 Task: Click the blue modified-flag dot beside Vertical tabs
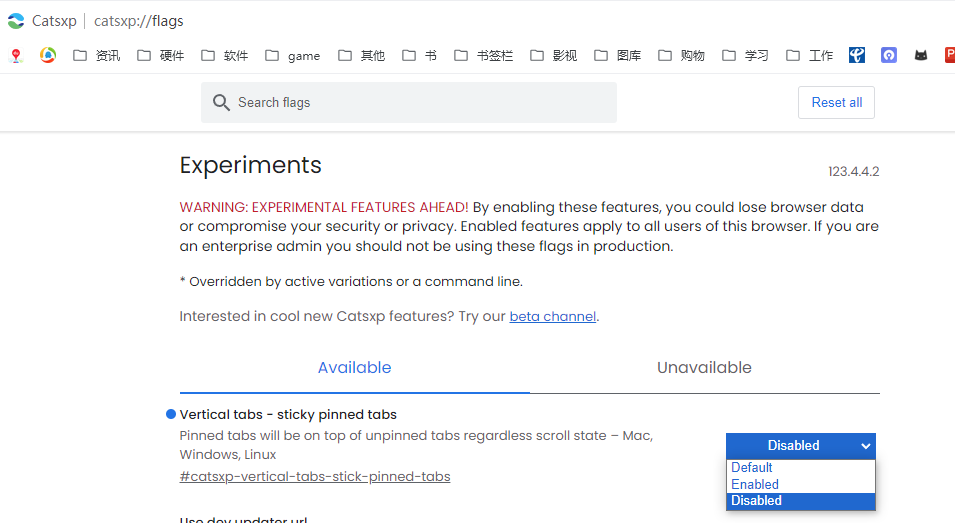tap(171, 414)
